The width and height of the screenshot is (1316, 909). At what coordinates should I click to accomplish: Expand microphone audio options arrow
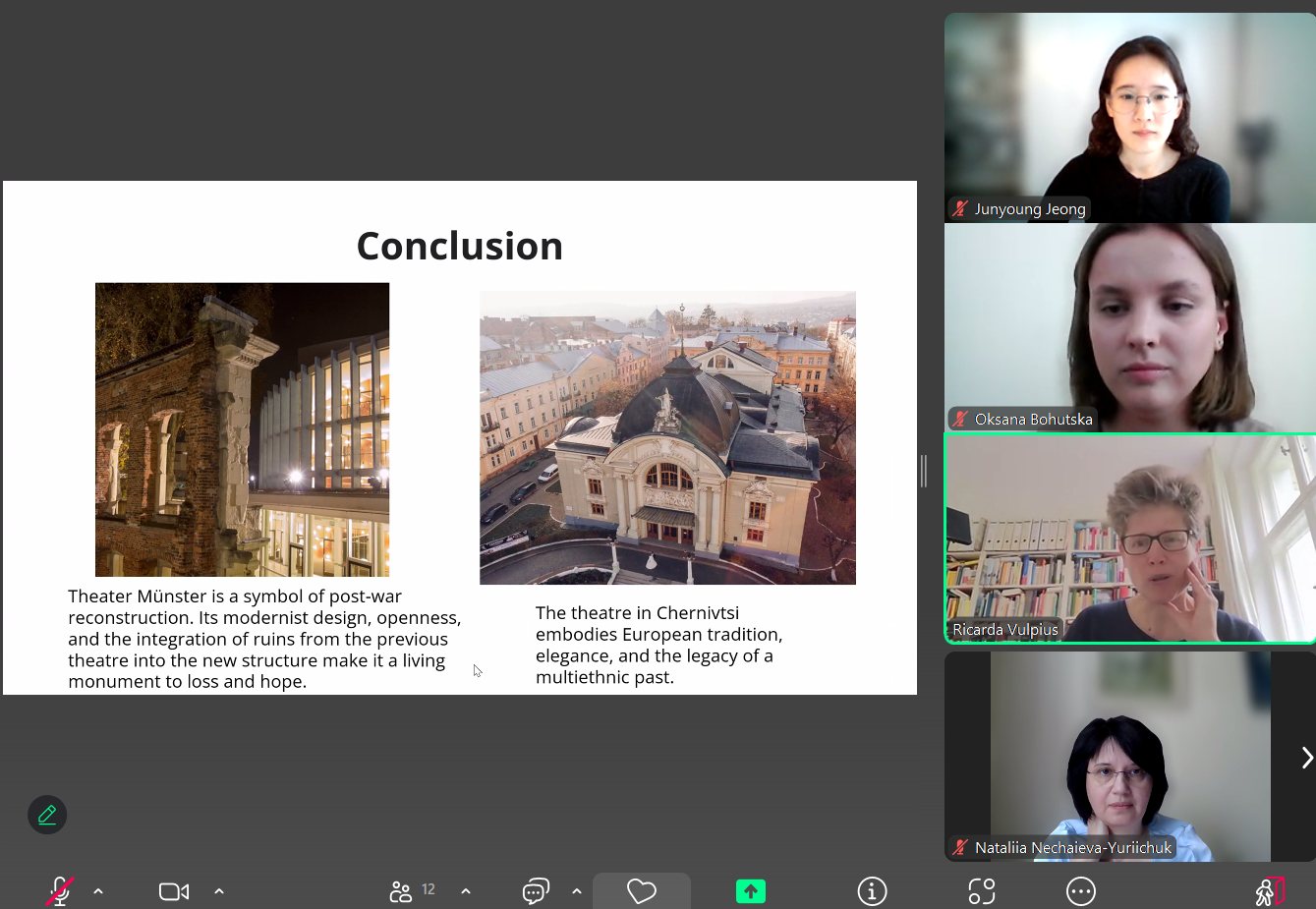(x=98, y=891)
